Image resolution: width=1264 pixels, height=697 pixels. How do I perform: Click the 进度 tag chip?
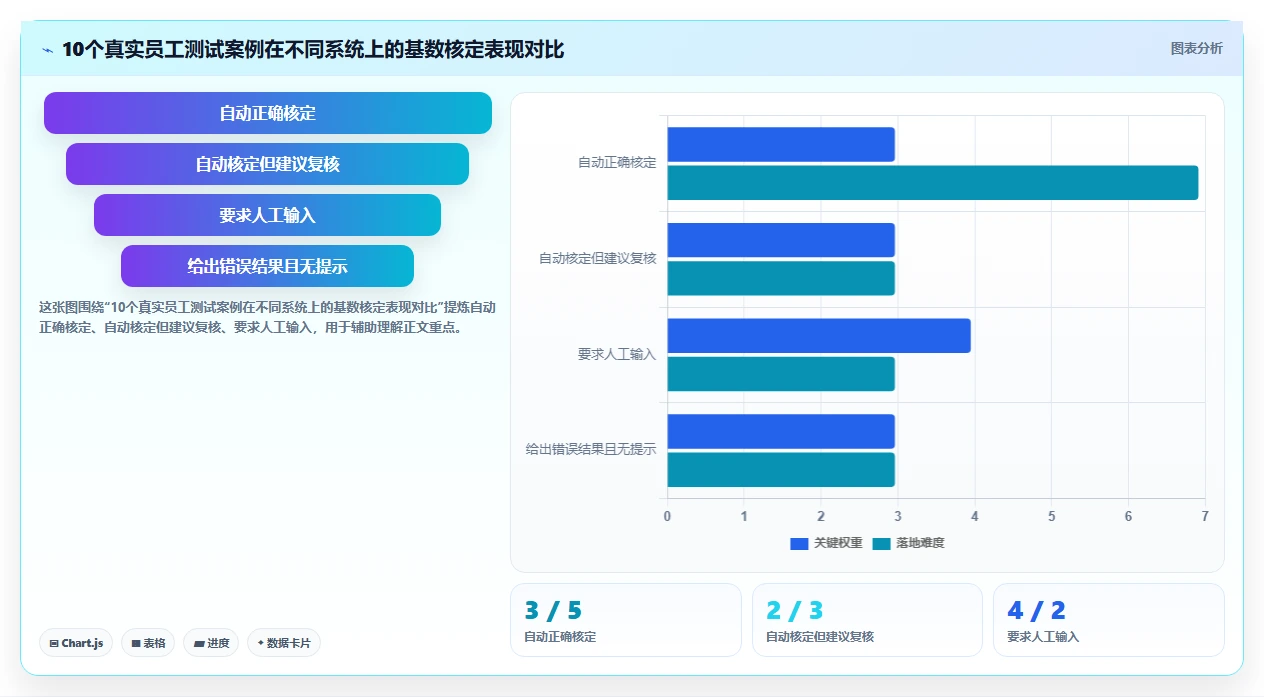211,643
